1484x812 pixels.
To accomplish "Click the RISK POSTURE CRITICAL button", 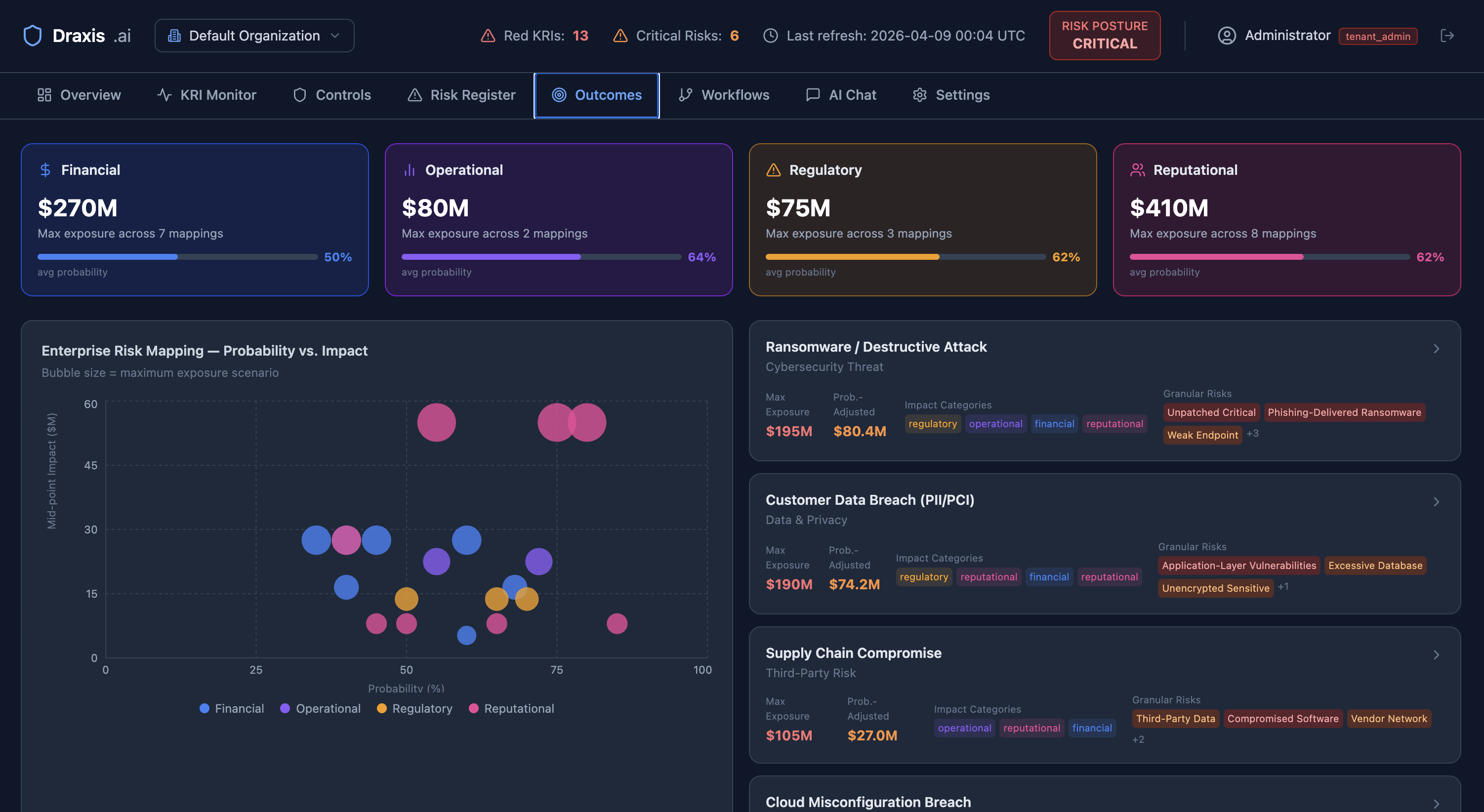I will (x=1105, y=35).
